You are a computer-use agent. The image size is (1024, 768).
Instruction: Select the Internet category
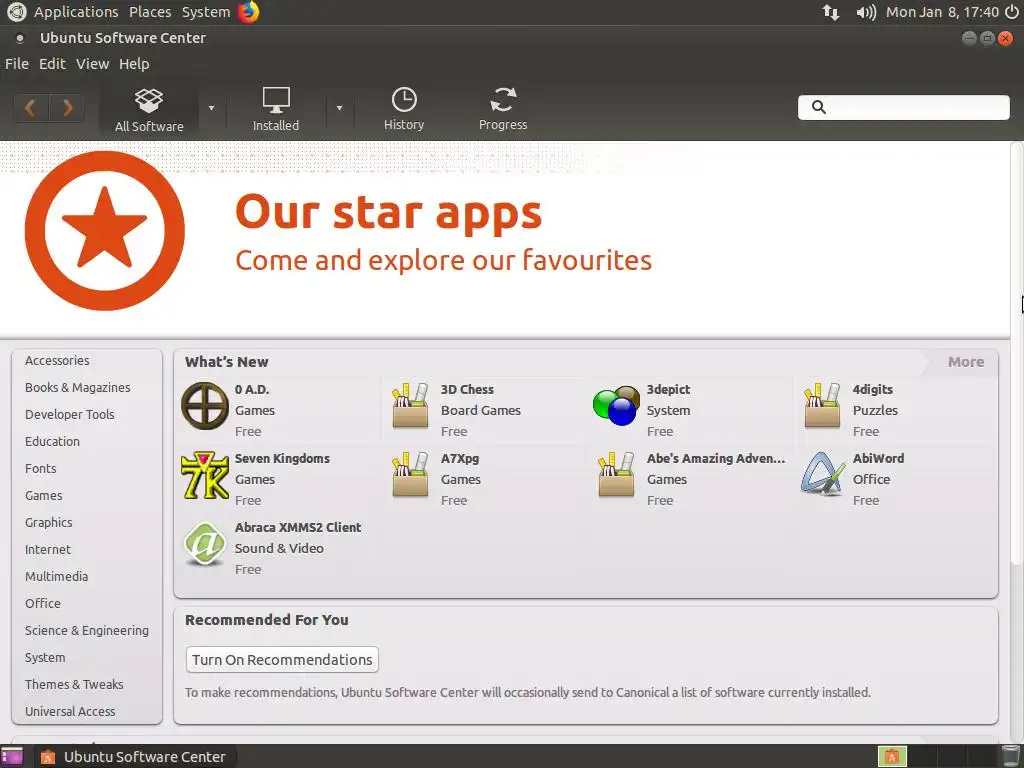48,549
